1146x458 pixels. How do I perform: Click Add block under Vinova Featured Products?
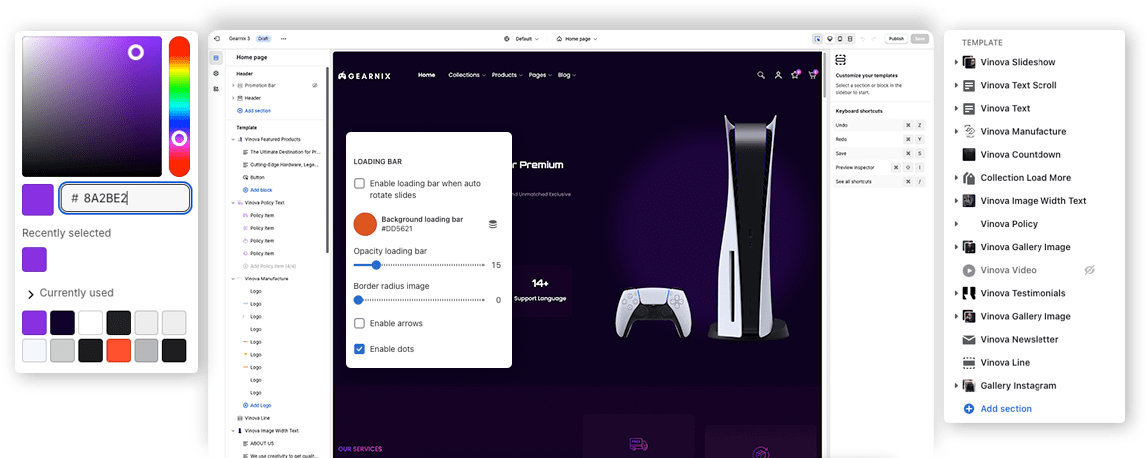[257, 189]
